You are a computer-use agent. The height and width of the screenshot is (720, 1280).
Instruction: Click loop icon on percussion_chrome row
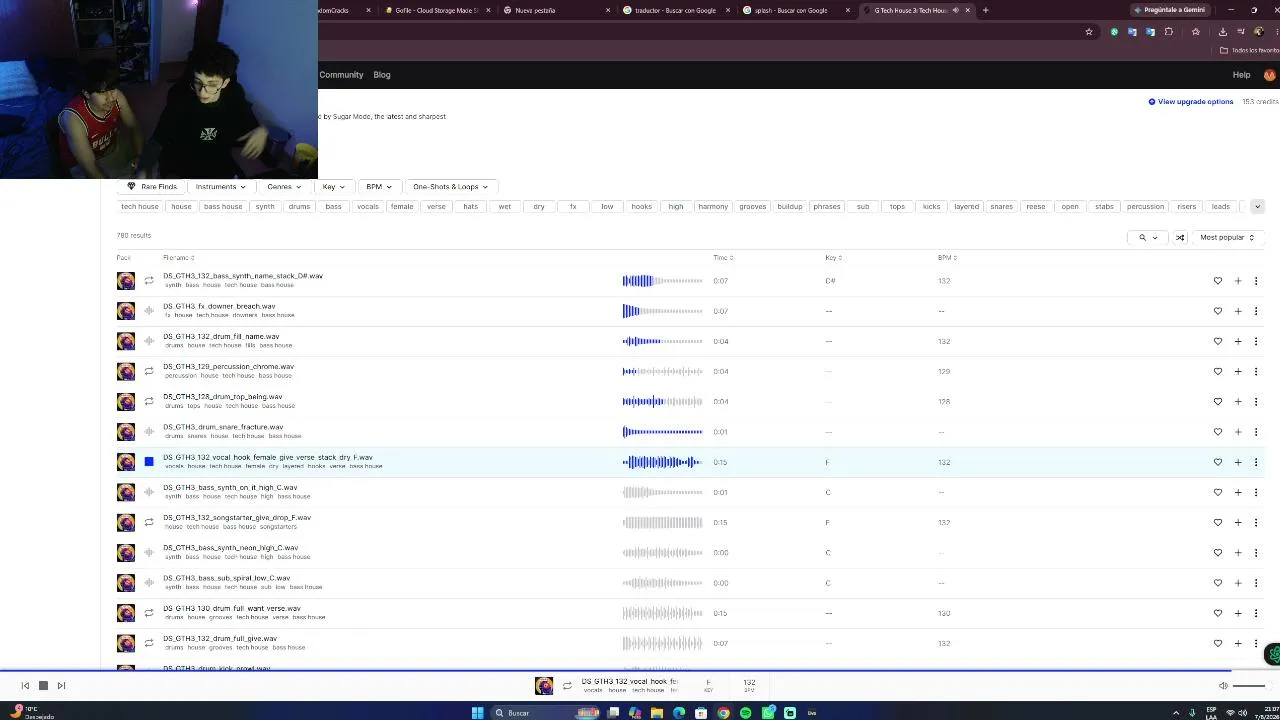coord(149,371)
